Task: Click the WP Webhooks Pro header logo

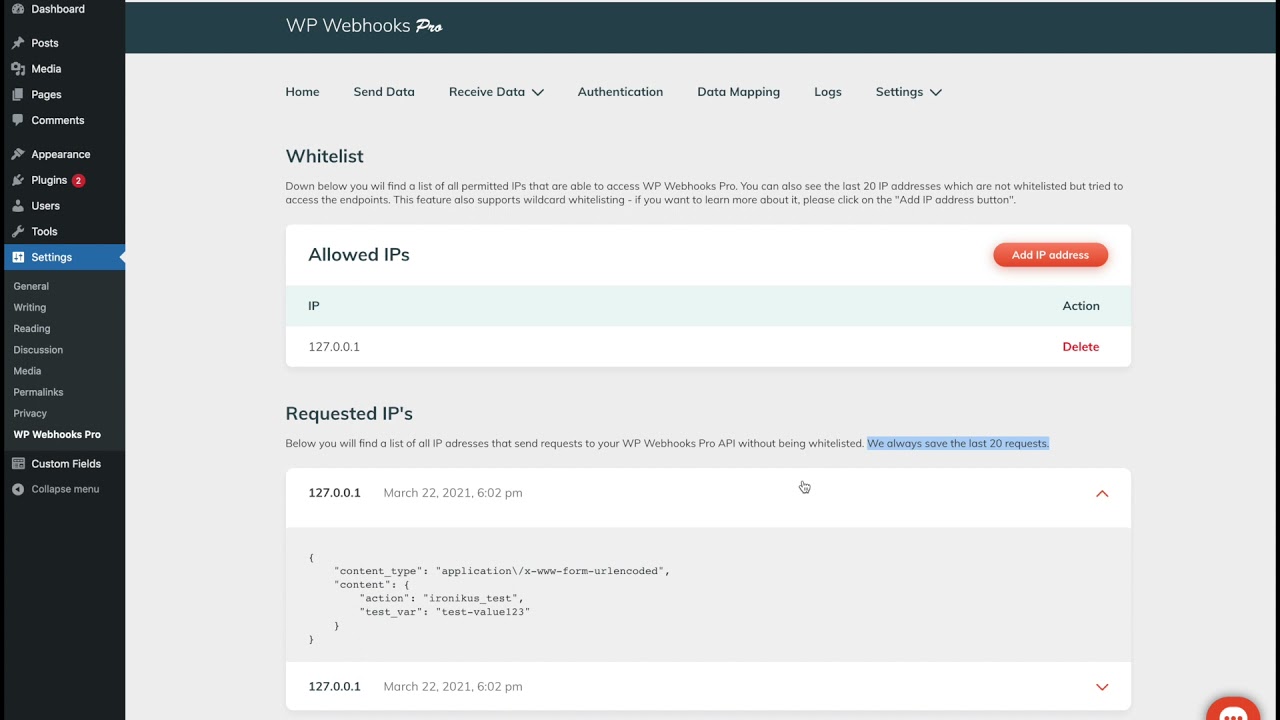Action: pos(364,26)
